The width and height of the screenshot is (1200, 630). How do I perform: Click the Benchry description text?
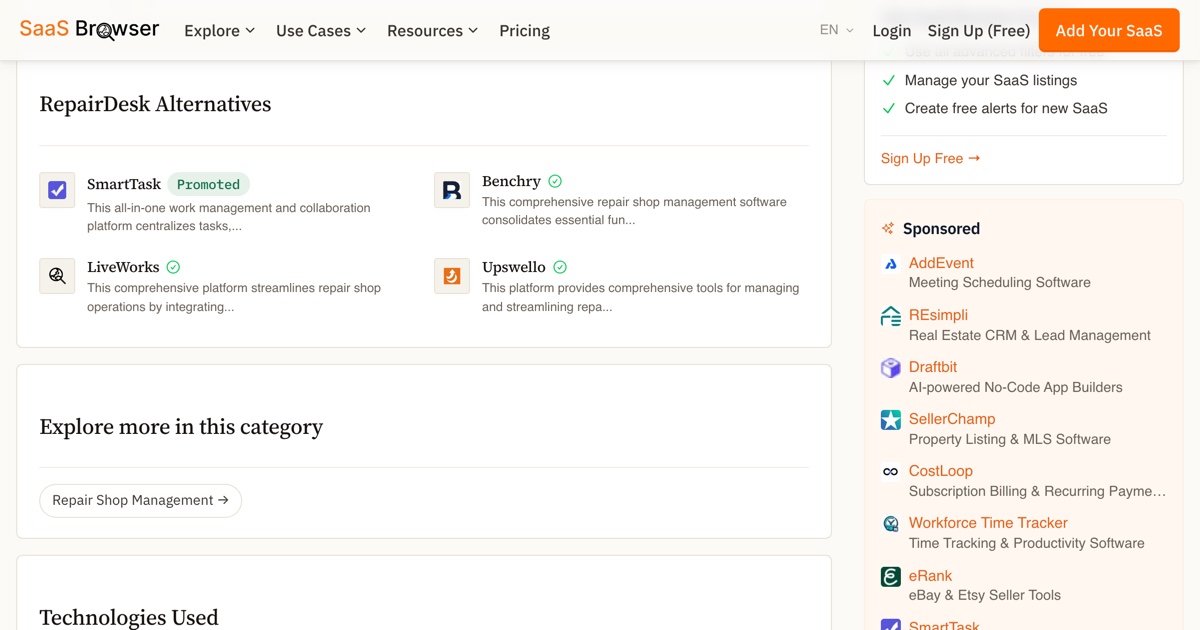point(634,211)
